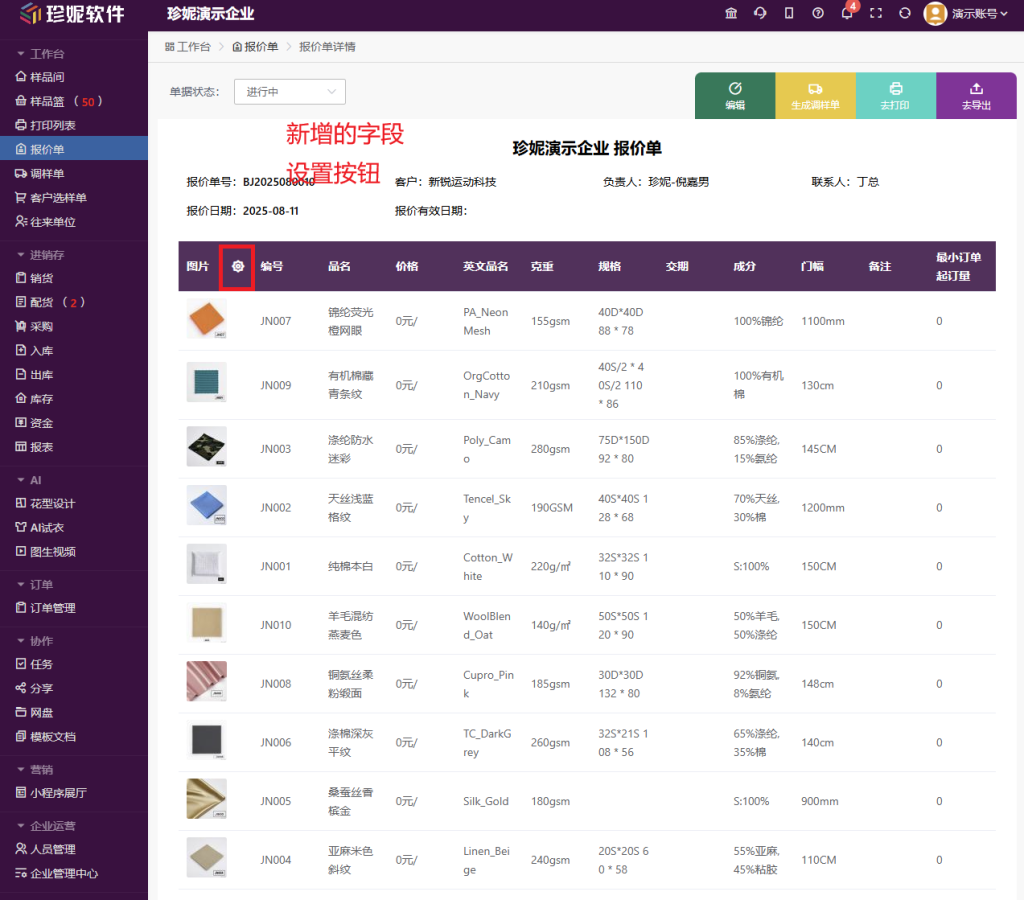Open the headset support icon

pos(759,14)
